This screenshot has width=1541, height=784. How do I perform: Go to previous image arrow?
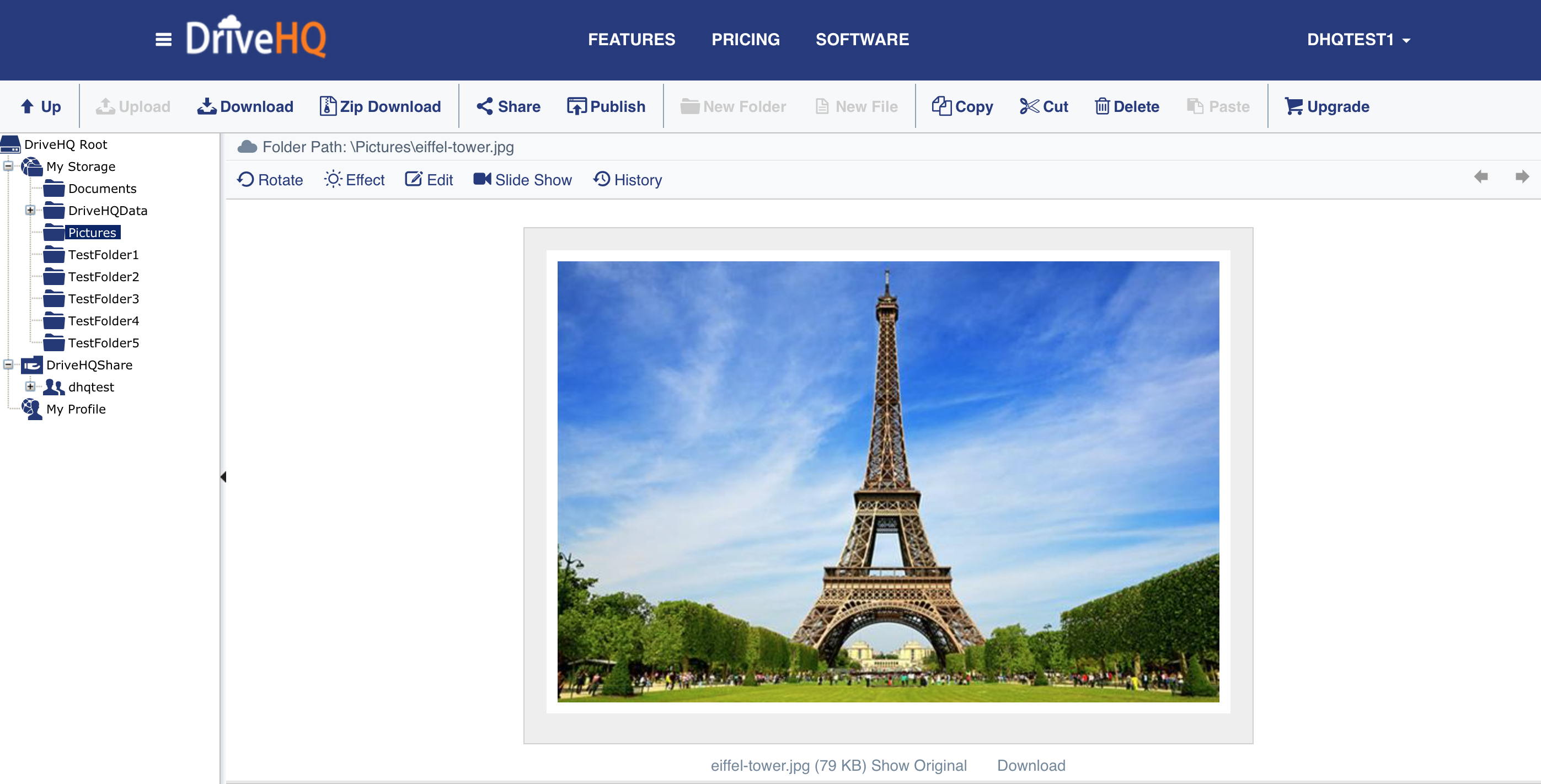tap(1480, 176)
